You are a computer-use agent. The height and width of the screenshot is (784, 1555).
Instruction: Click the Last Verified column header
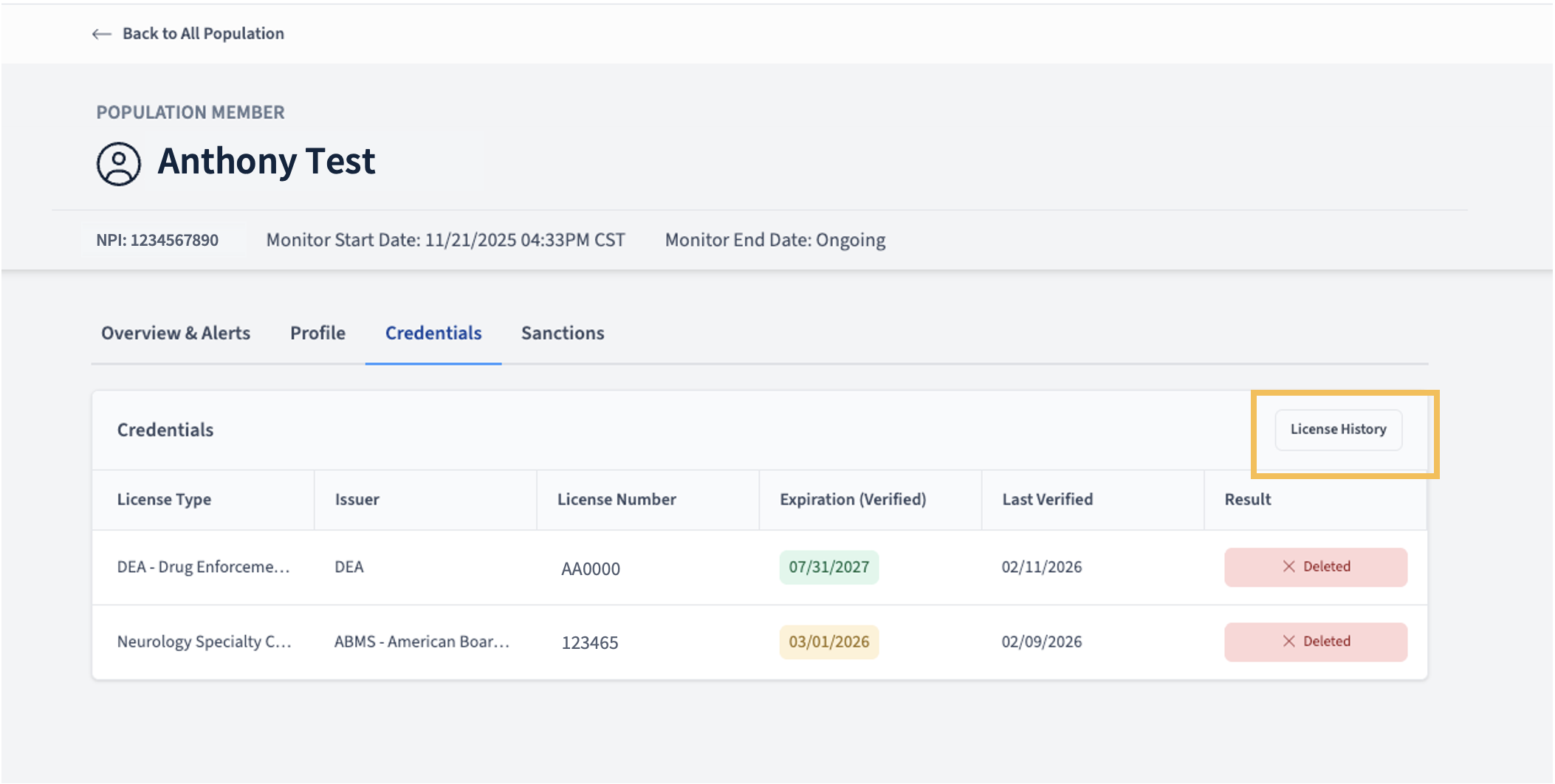pyautogui.click(x=1047, y=500)
